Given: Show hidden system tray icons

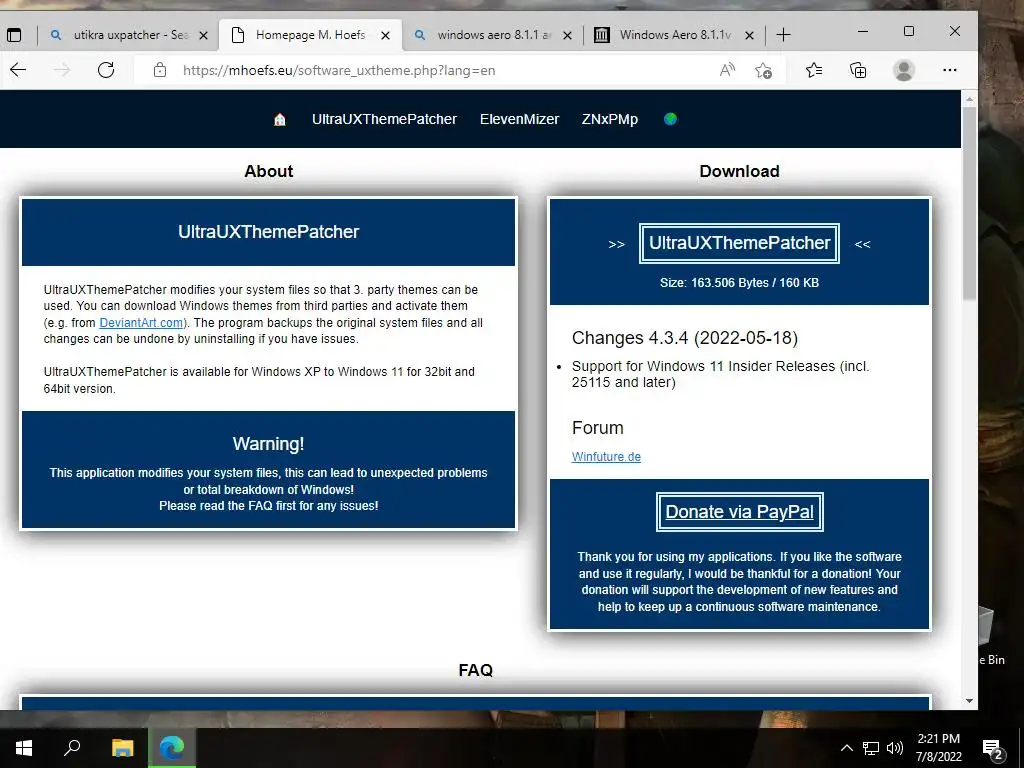Looking at the screenshot, I should click(846, 748).
